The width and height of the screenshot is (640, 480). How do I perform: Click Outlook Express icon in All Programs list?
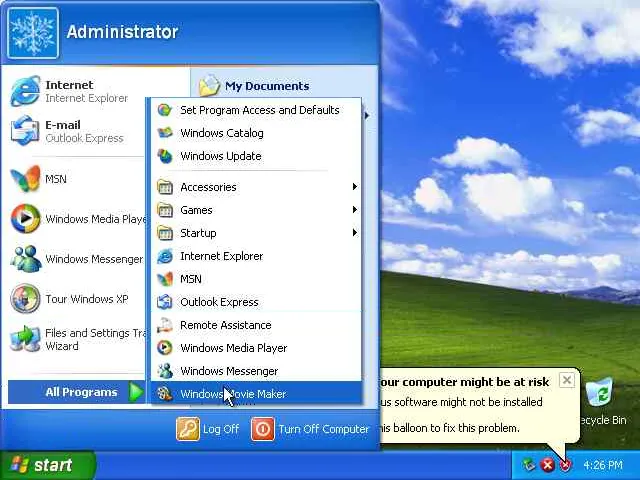click(x=164, y=302)
